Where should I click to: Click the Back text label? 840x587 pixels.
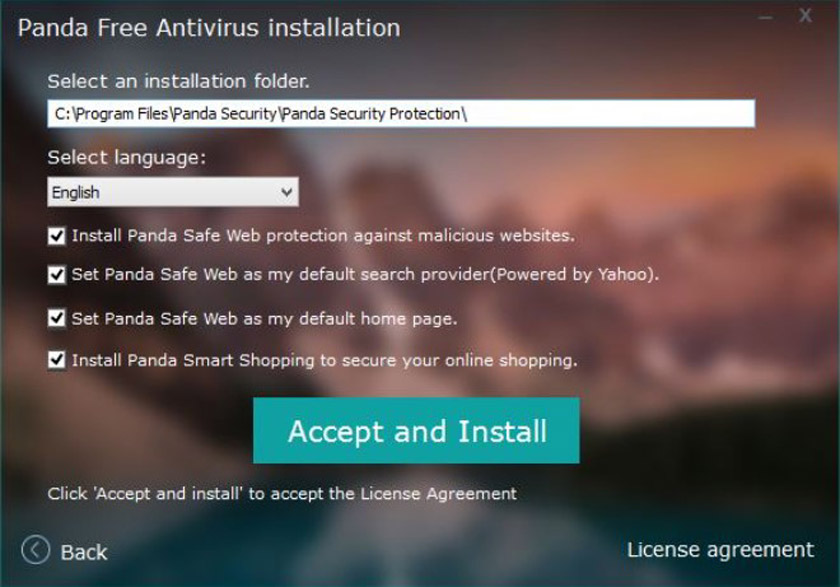[x=84, y=552]
